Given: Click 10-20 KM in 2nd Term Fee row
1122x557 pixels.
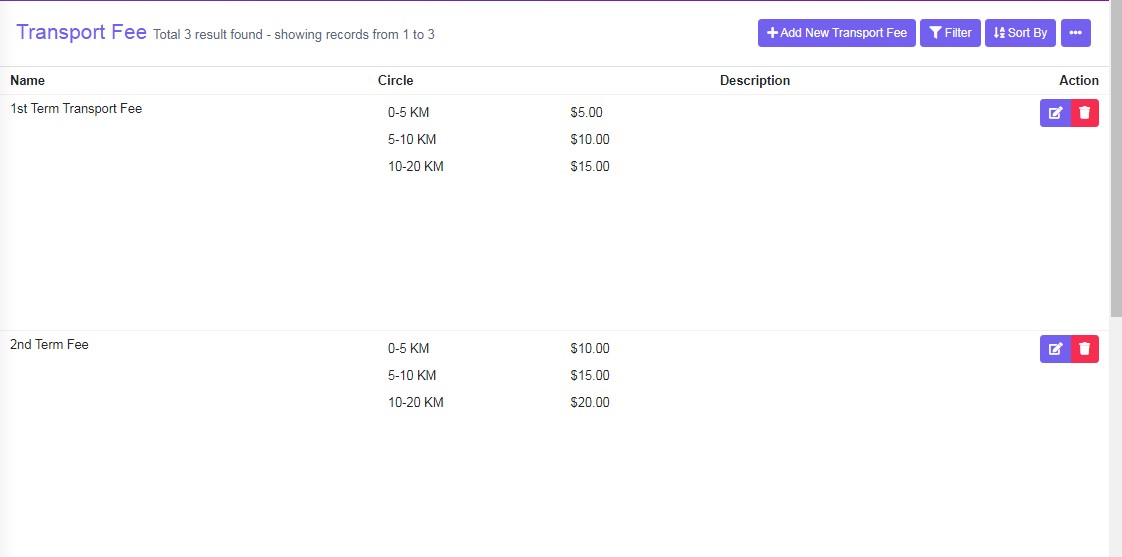Looking at the screenshot, I should pyautogui.click(x=416, y=403).
